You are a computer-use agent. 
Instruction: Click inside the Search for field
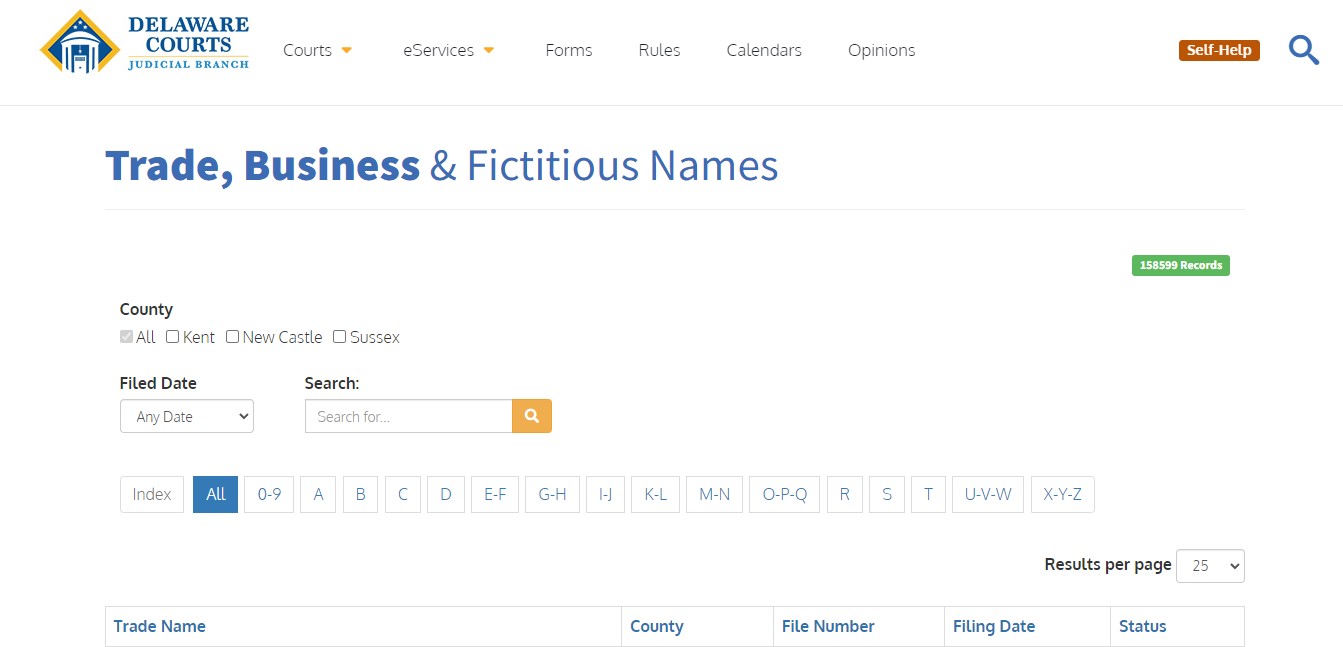[x=408, y=415]
